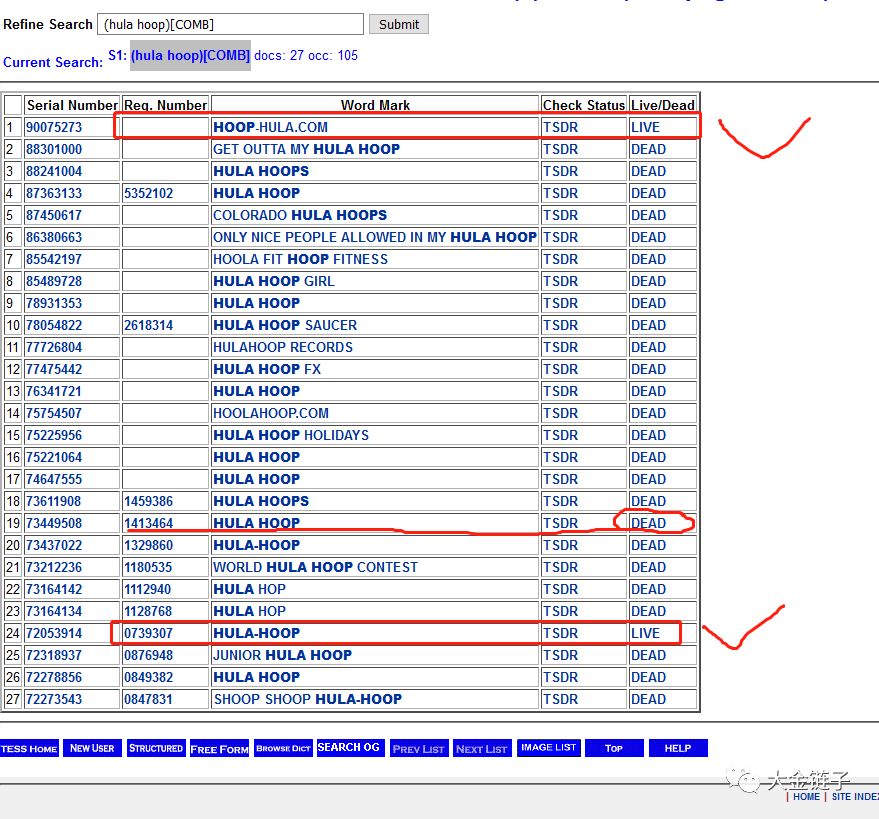
Task: Go to TESS Home
Action: [x=29, y=748]
